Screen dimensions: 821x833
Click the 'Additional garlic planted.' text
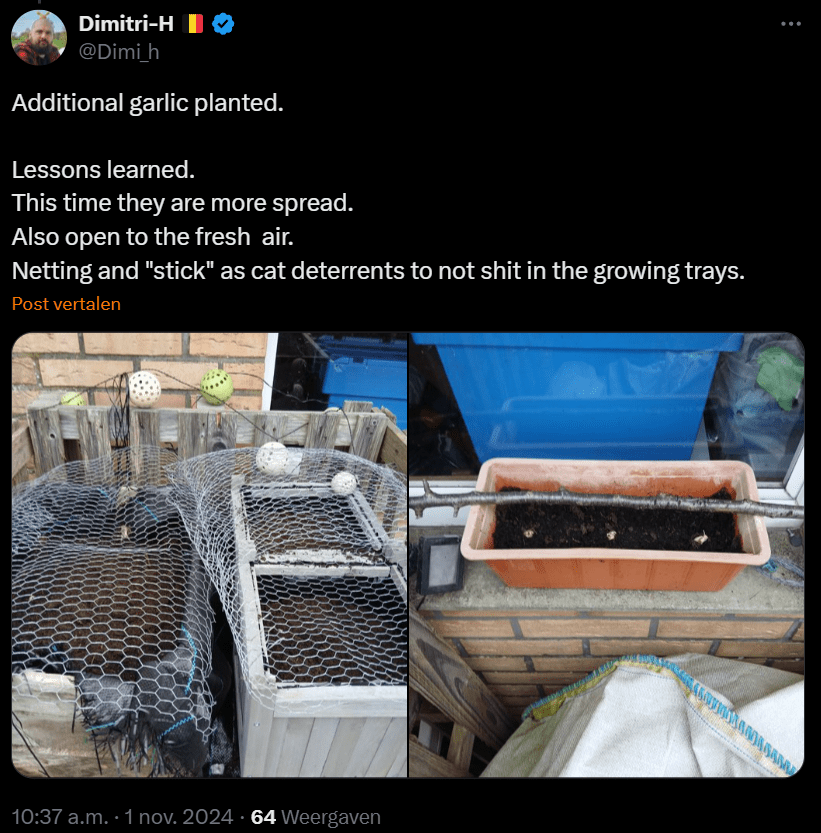[x=147, y=103]
